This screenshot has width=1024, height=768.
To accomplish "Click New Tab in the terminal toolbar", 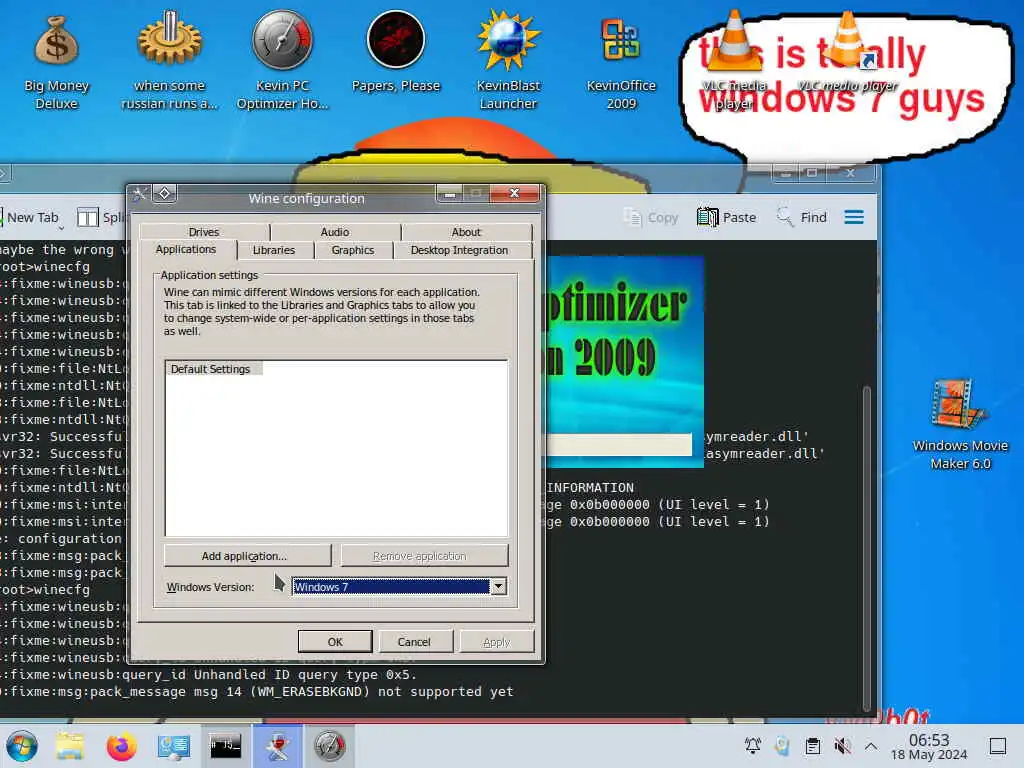I will (x=30, y=217).
